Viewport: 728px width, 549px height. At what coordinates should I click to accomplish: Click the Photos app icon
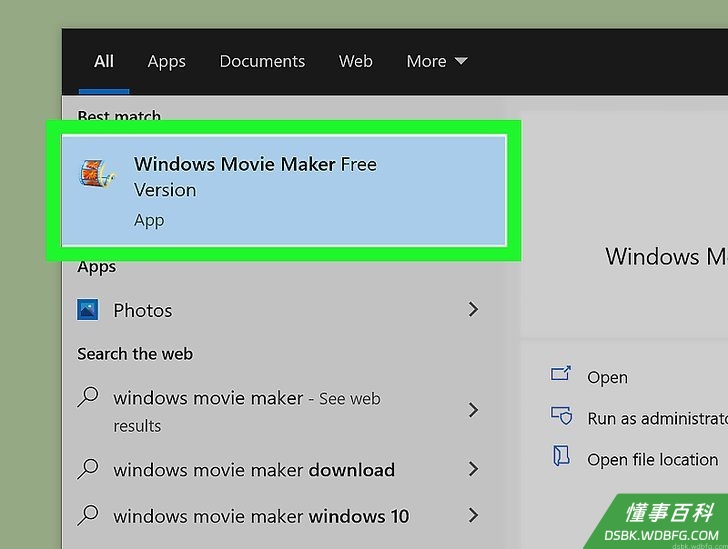tap(87, 310)
